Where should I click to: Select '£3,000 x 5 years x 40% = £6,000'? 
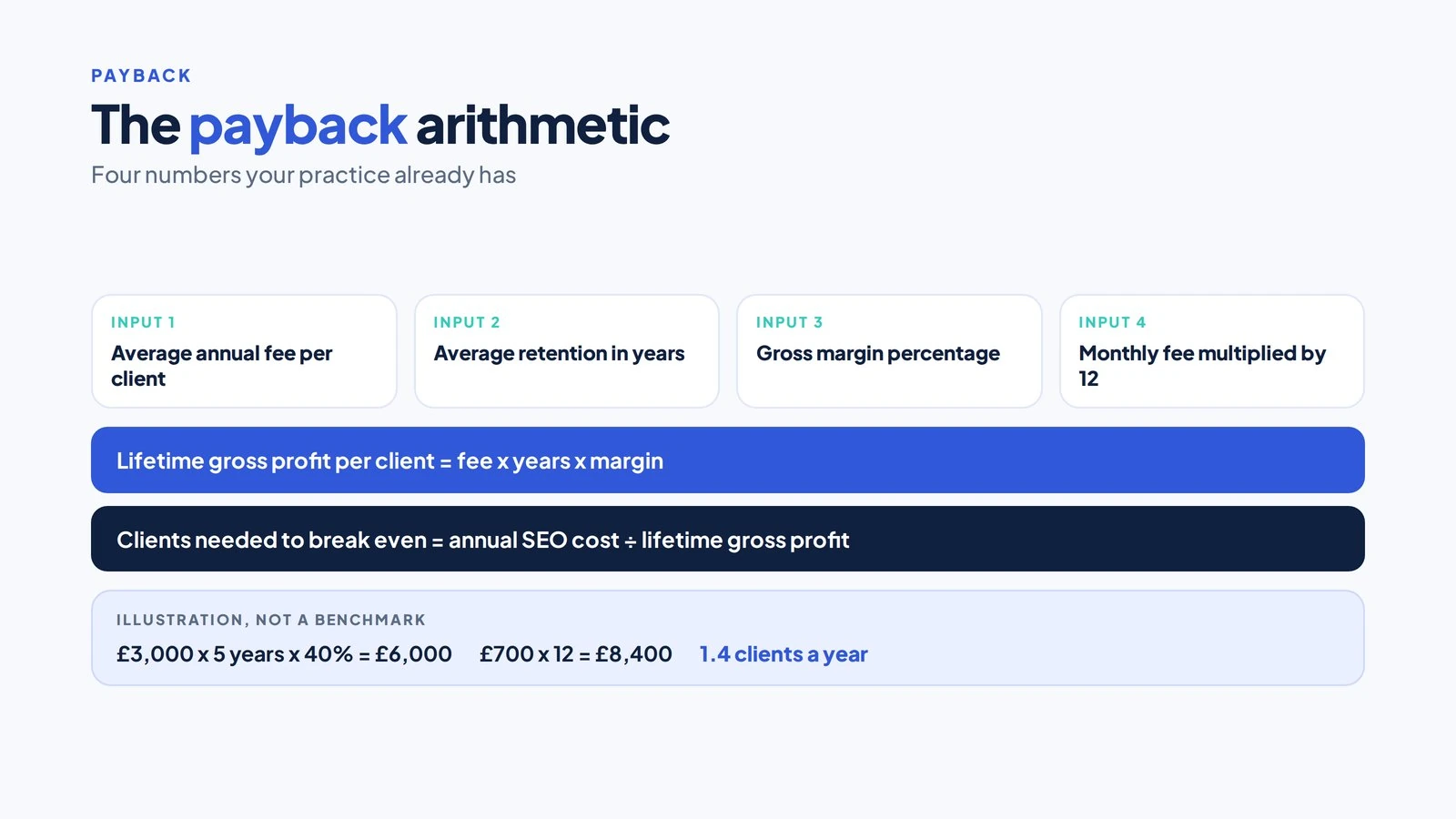pos(284,654)
